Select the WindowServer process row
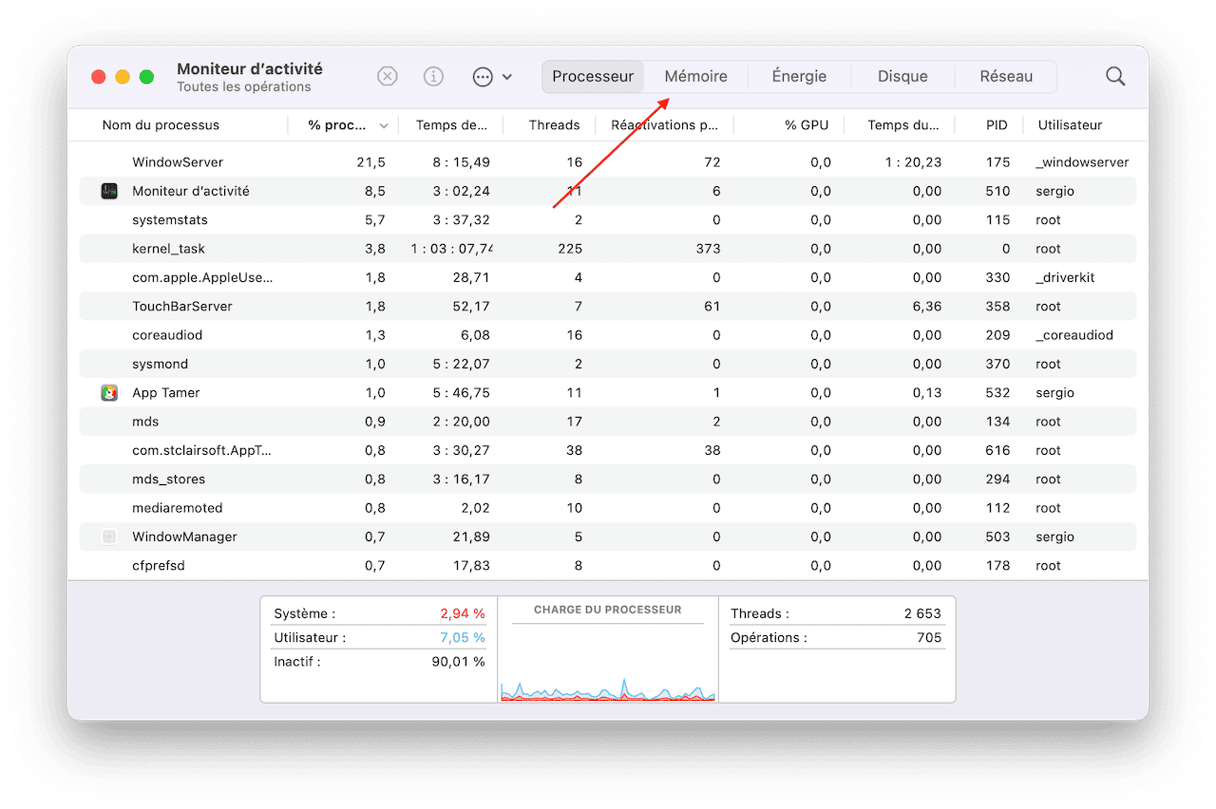This screenshot has width=1216, height=809. tap(608, 162)
